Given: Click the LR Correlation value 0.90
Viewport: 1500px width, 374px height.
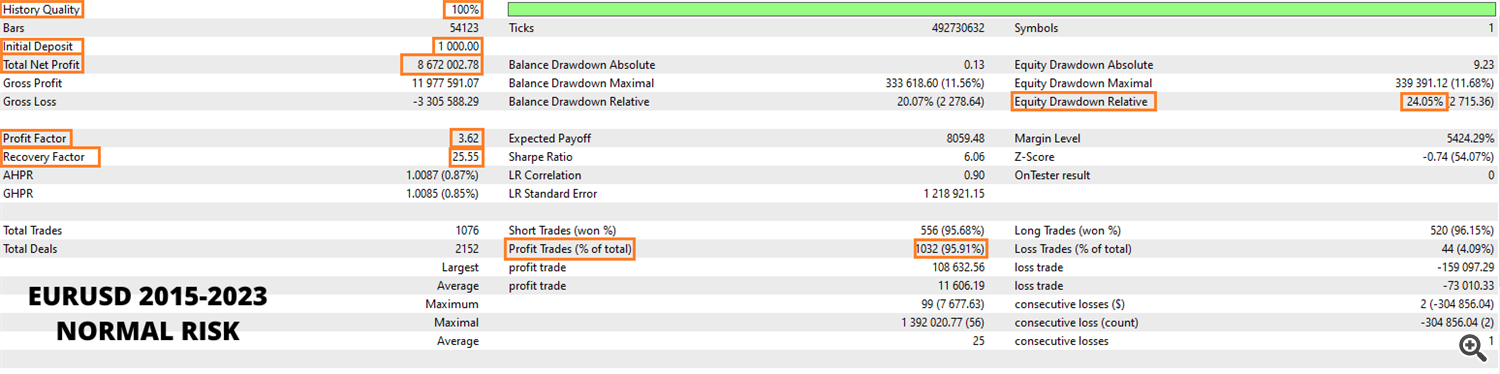Looking at the screenshot, I should pos(974,175).
